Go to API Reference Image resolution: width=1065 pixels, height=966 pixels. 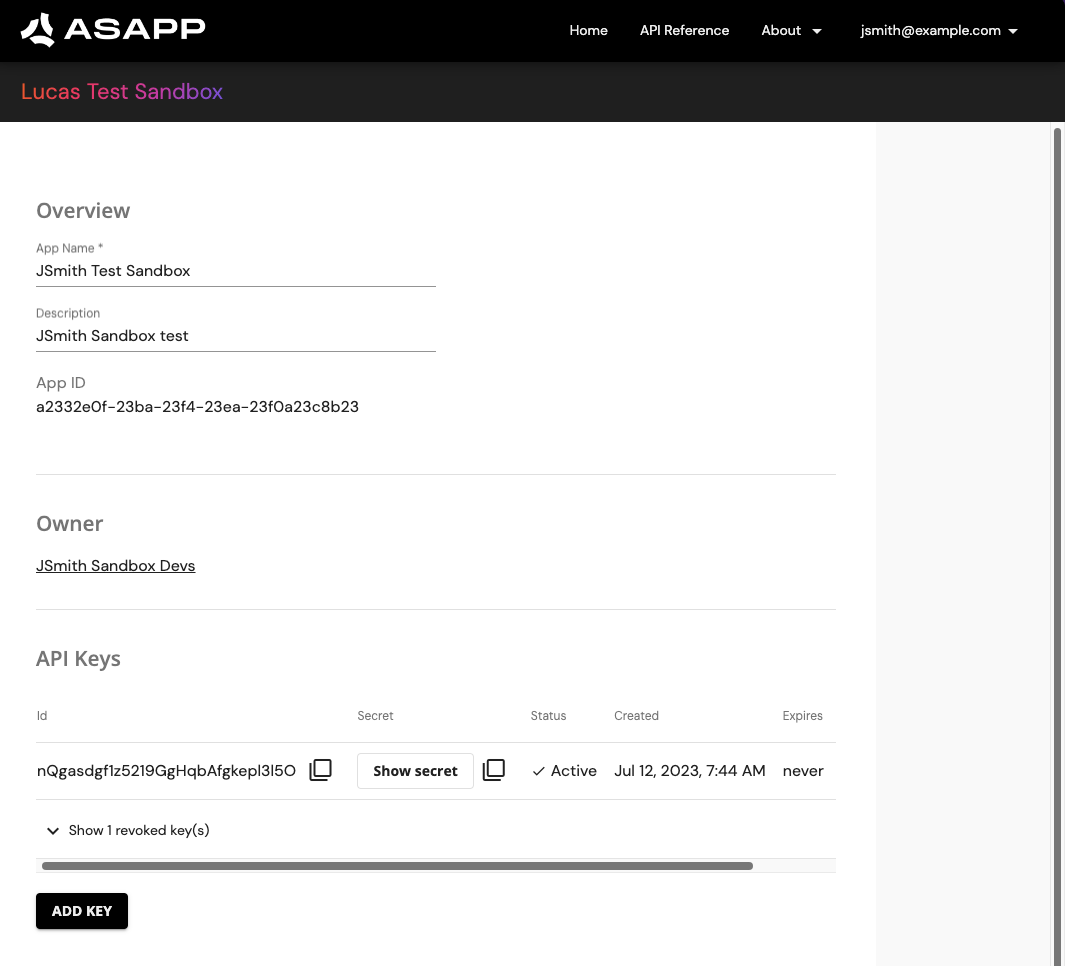(684, 31)
